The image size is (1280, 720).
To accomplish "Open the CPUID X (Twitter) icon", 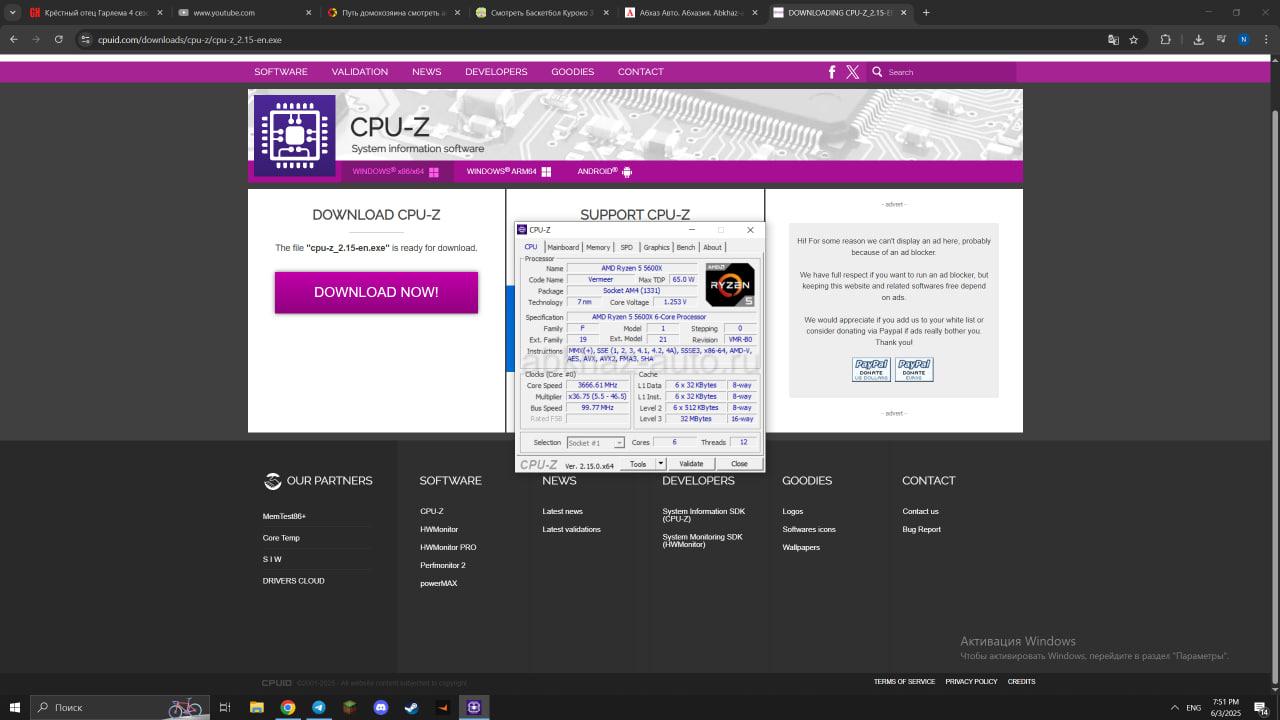I will [x=852, y=72].
